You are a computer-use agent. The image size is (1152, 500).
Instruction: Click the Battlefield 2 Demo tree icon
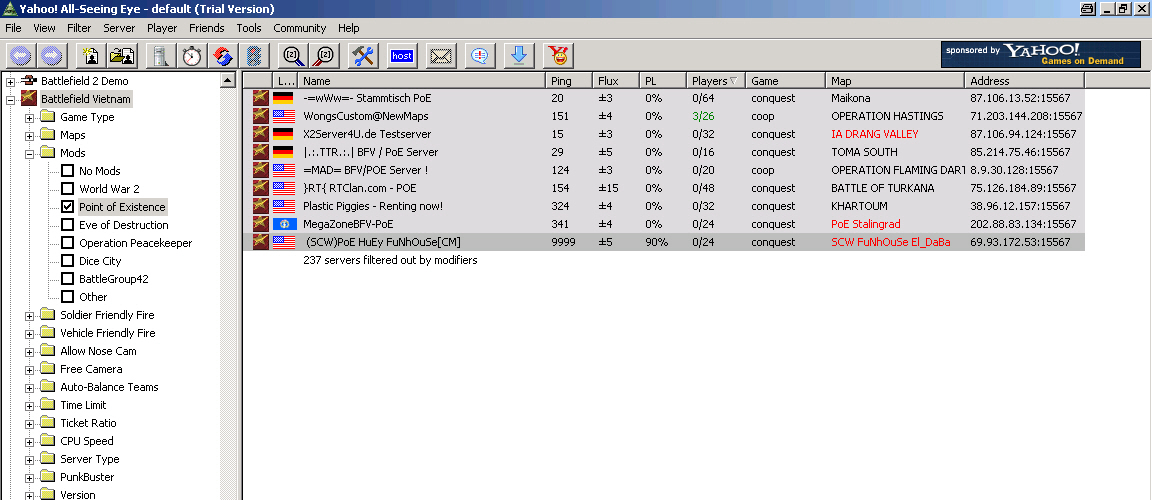(x=29, y=81)
